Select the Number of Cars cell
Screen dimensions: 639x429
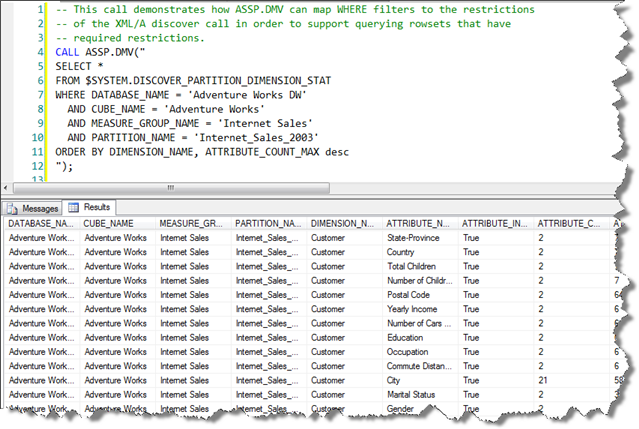(419, 323)
